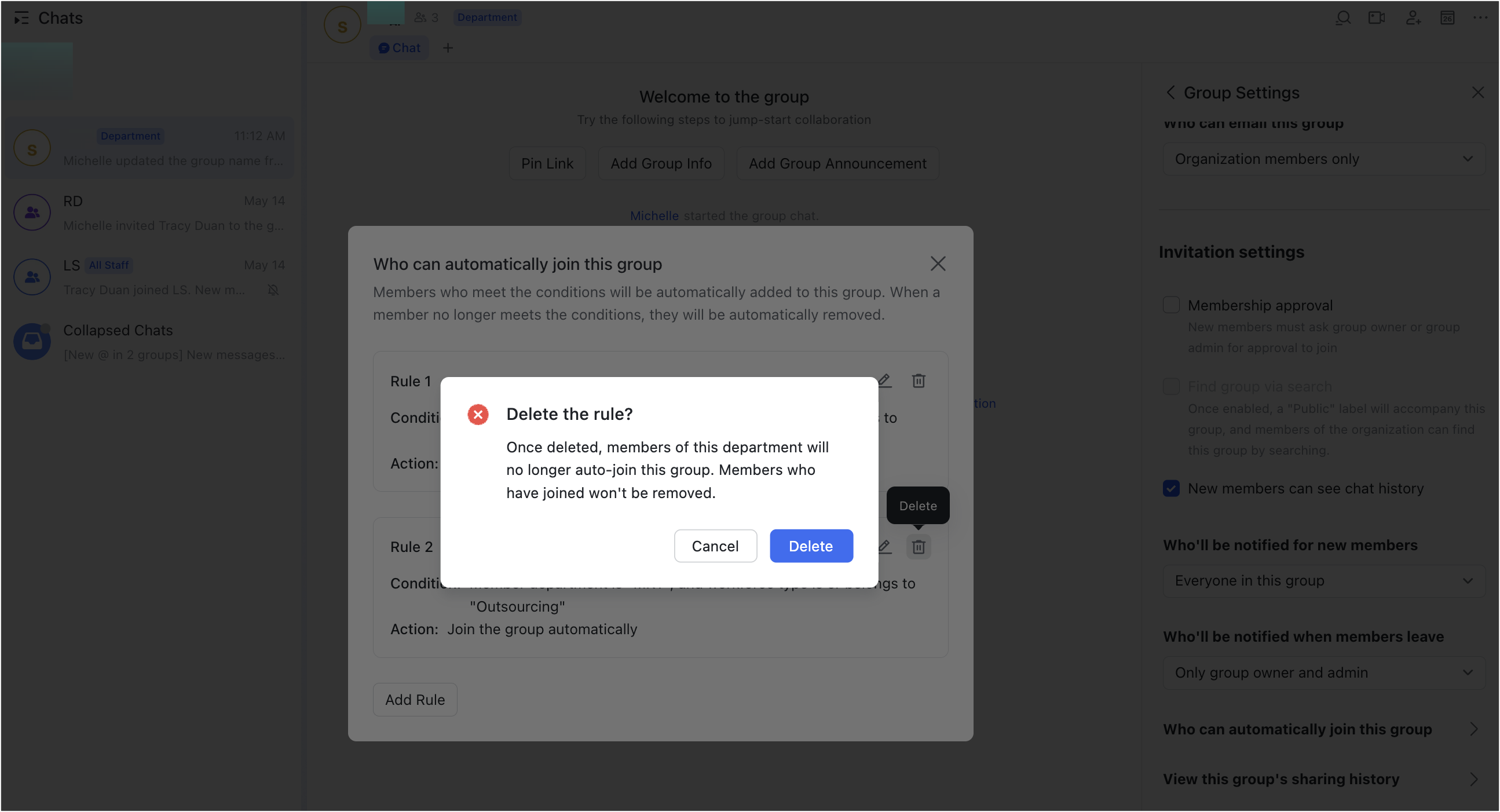Screen dimensions: 1500x812
Task: Open the calendar icon showing 26
Action: click(1448, 18)
